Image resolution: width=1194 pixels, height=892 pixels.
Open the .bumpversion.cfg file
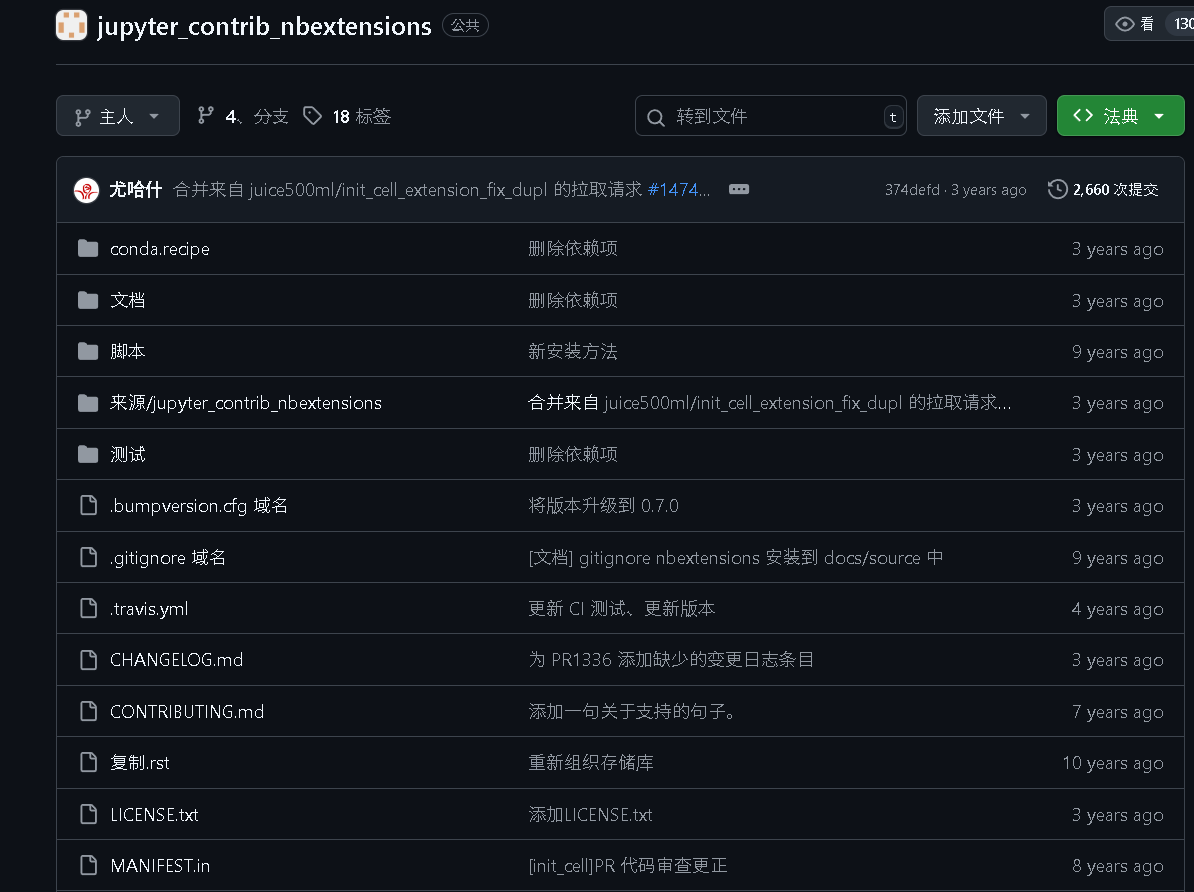(199, 506)
